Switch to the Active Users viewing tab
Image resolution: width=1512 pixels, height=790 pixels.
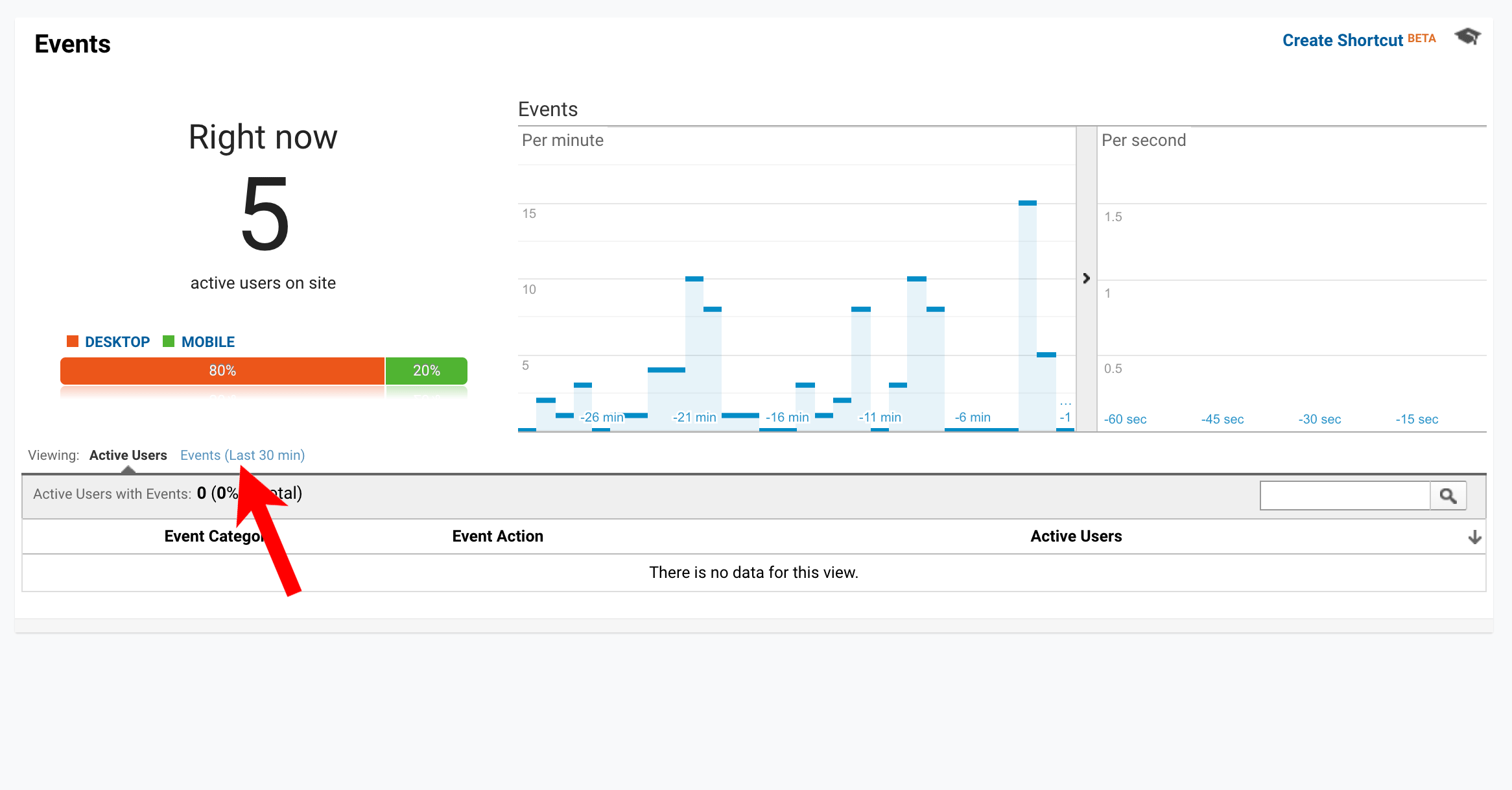(x=128, y=455)
